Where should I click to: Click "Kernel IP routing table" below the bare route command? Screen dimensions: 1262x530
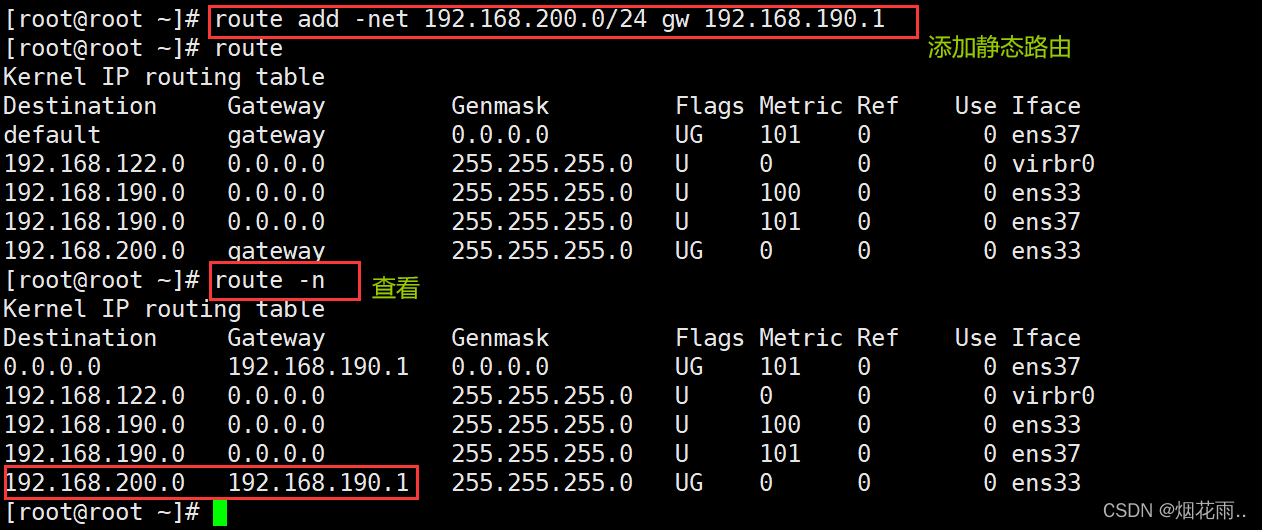pyautogui.click(x=164, y=77)
